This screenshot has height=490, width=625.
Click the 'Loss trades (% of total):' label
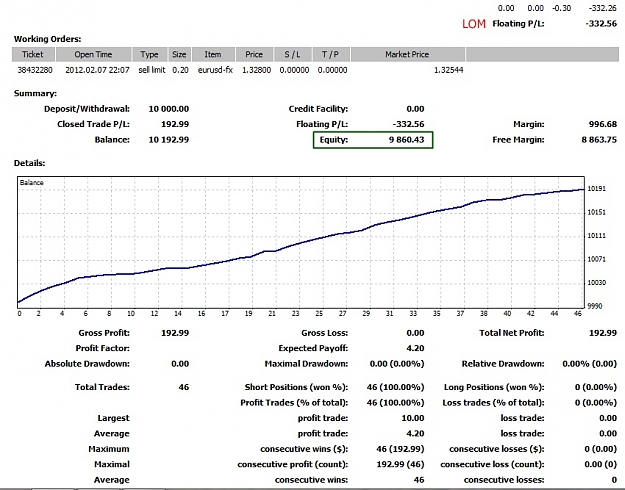point(493,402)
